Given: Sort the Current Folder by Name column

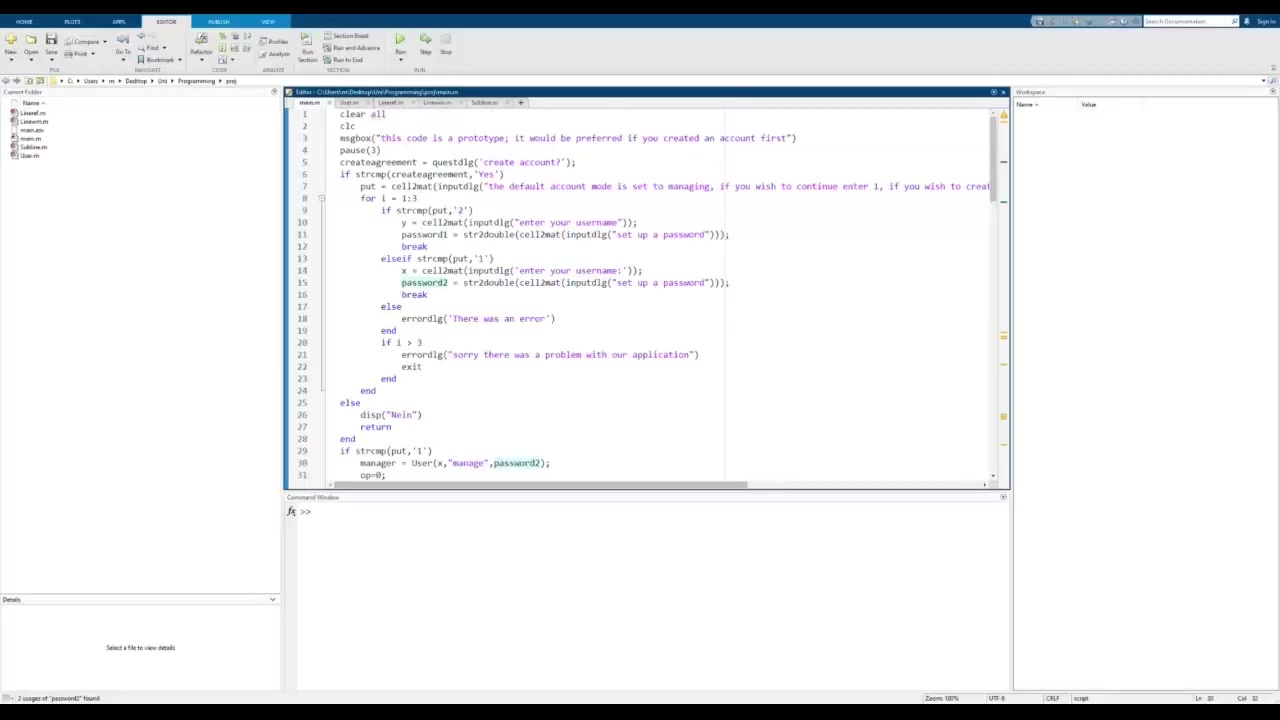Looking at the screenshot, I should pos(31,103).
